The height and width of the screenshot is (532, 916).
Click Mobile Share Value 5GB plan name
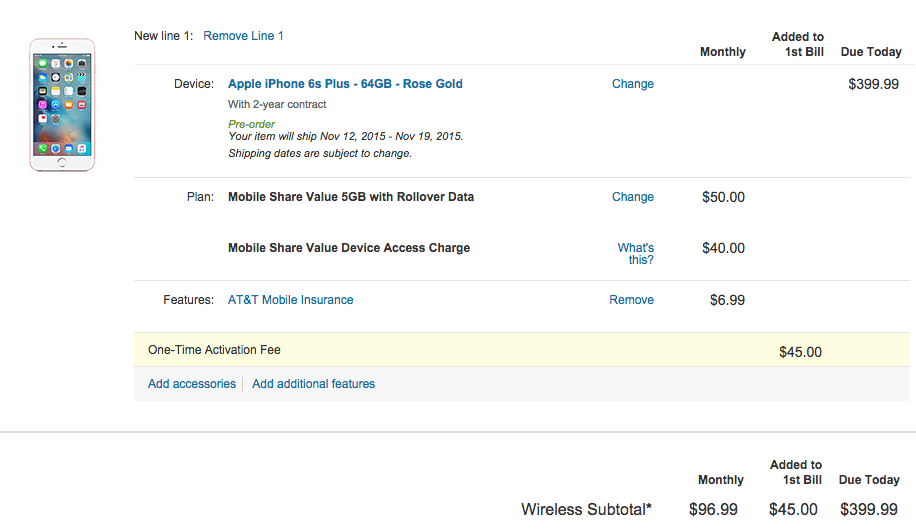(351, 197)
